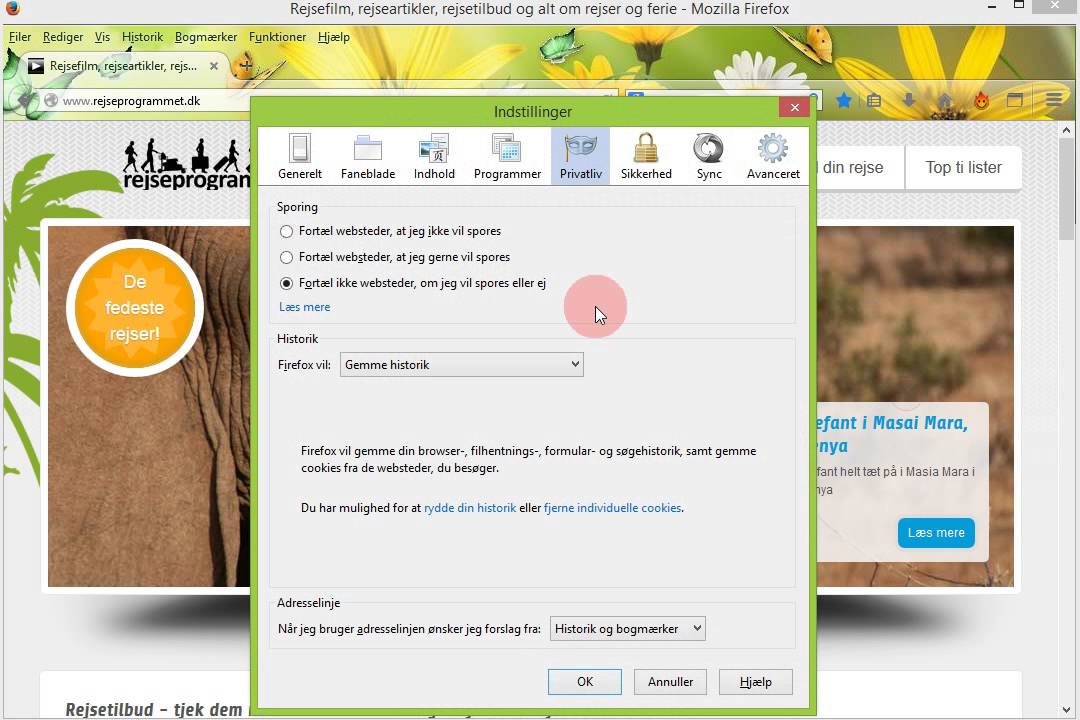The image size is (1080, 720).
Task: Open the Filer menu
Action: coord(19,37)
